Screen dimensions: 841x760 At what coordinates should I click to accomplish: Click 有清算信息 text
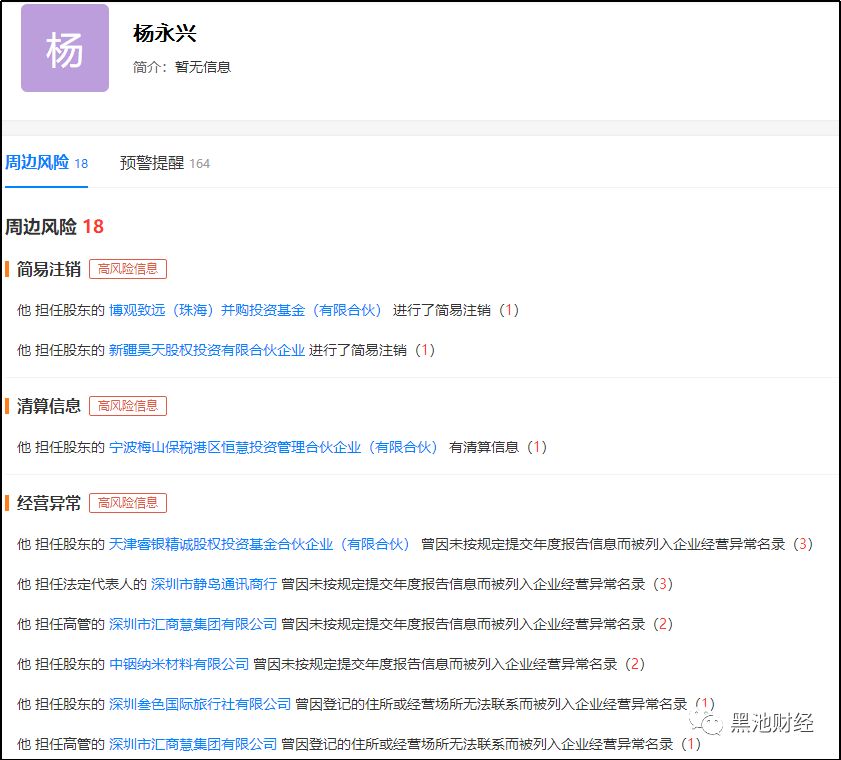pyautogui.click(x=484, y=447)
